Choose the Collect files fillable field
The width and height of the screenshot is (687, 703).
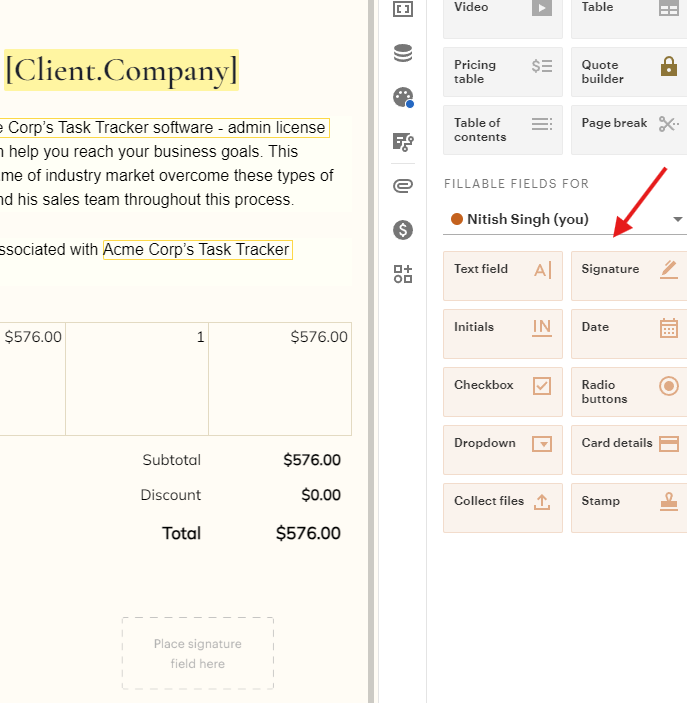(x=503, y=508)
